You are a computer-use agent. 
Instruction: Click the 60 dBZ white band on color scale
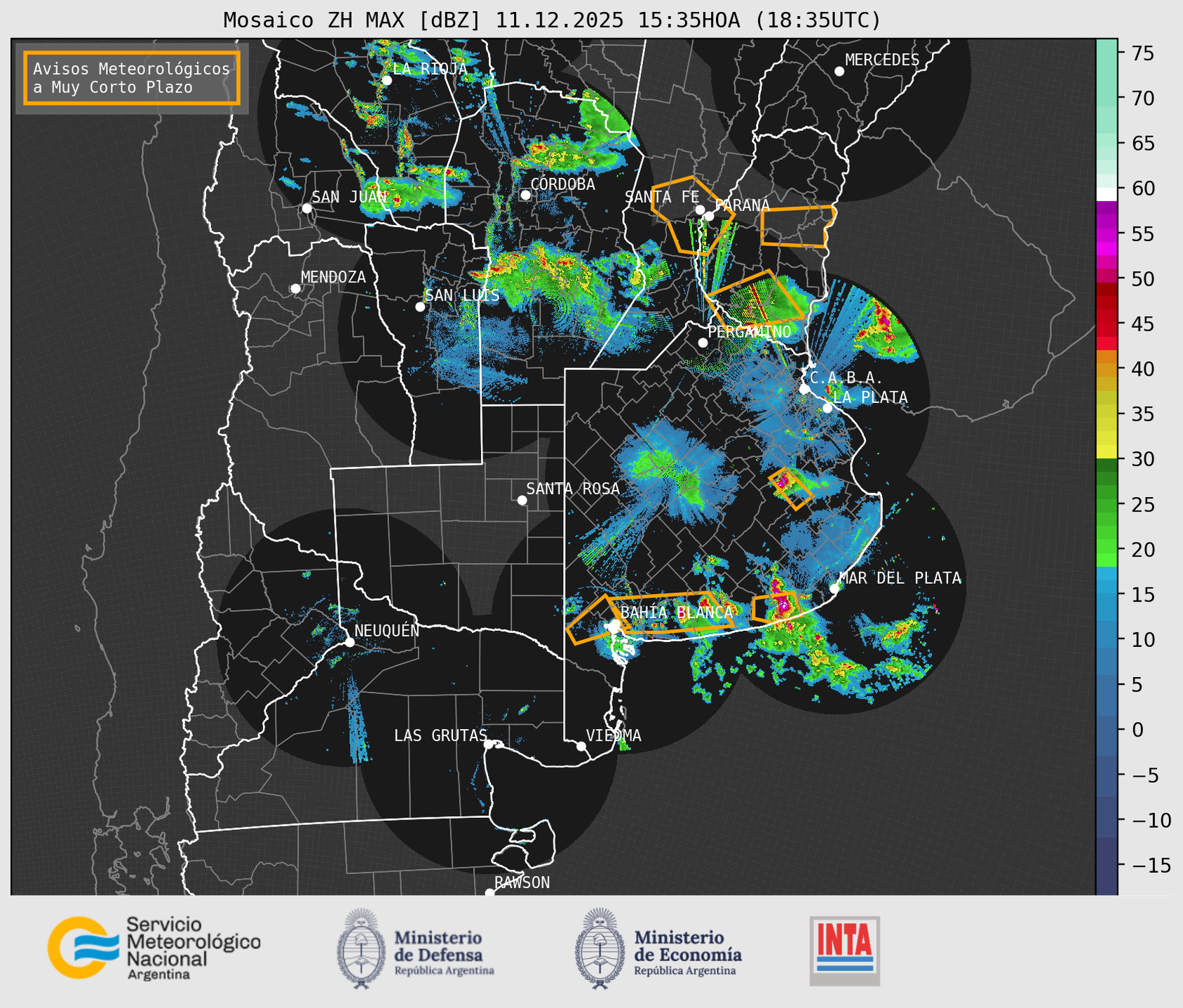pos(1107,193)
